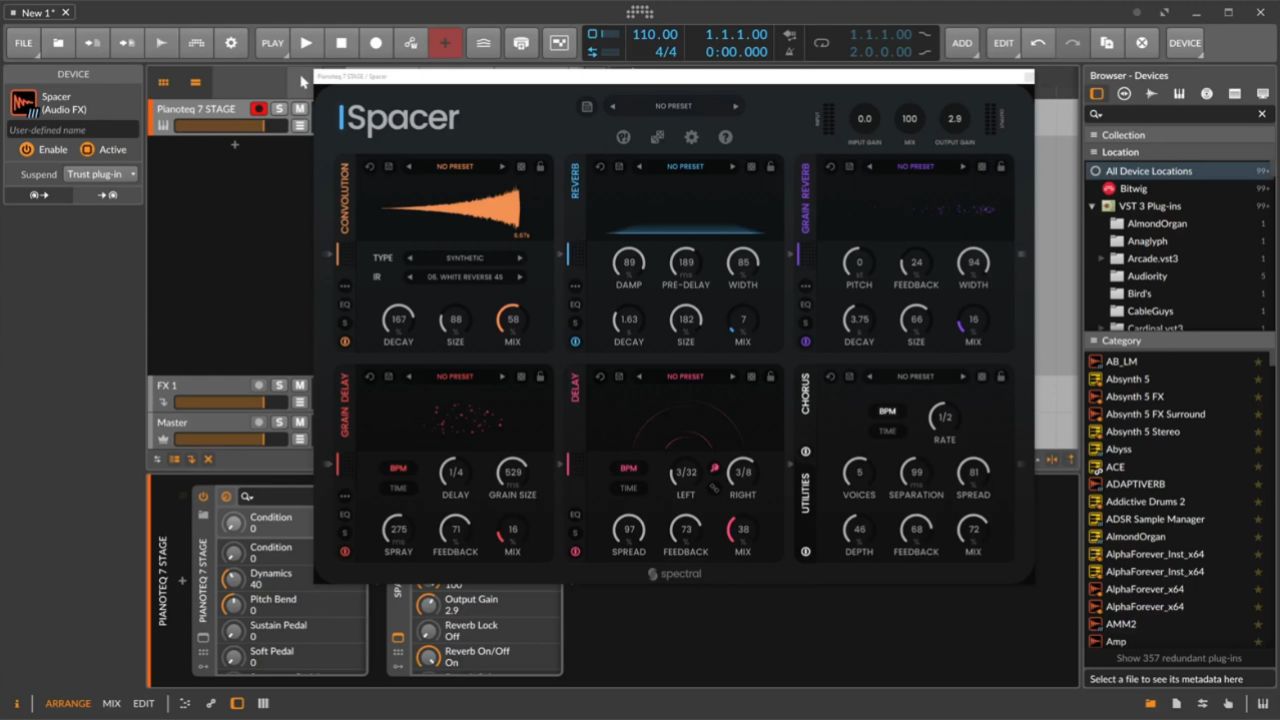Click the red add-device plus icon in the toolbar

445,42
